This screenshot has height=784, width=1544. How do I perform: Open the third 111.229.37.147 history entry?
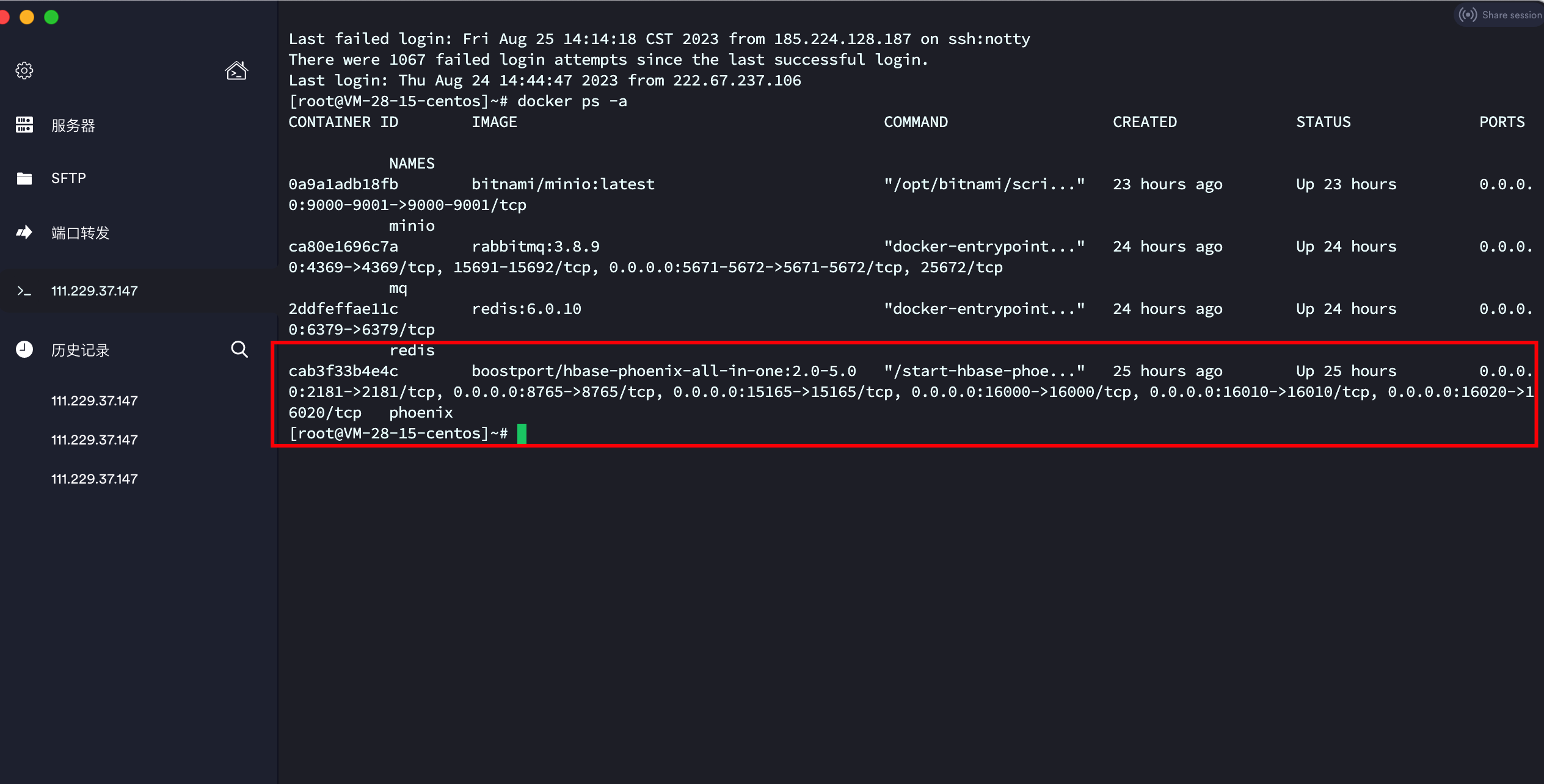pyautogui.click(x=95, y=479)
